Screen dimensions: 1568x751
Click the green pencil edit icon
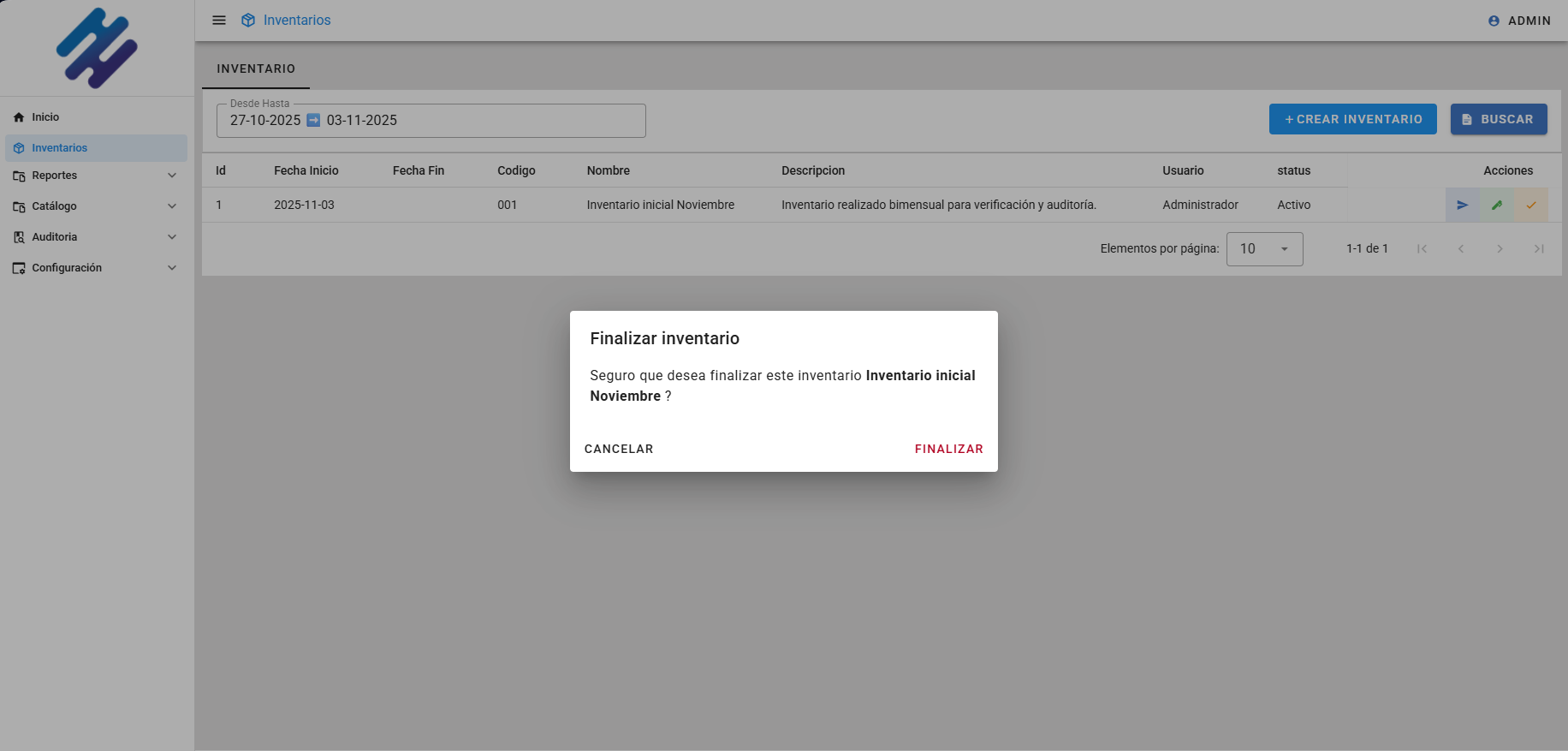click(1497, 206)
